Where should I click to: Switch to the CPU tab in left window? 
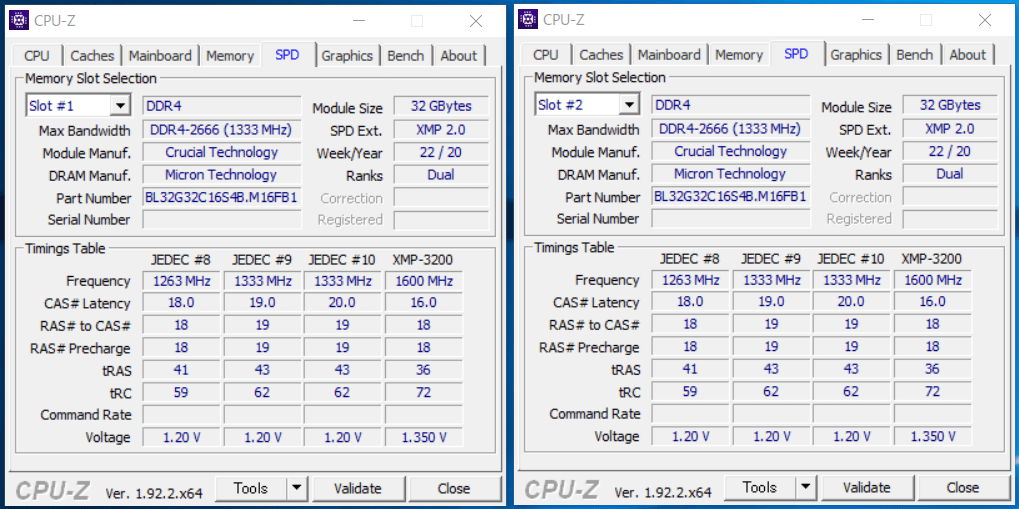(37, 56)
